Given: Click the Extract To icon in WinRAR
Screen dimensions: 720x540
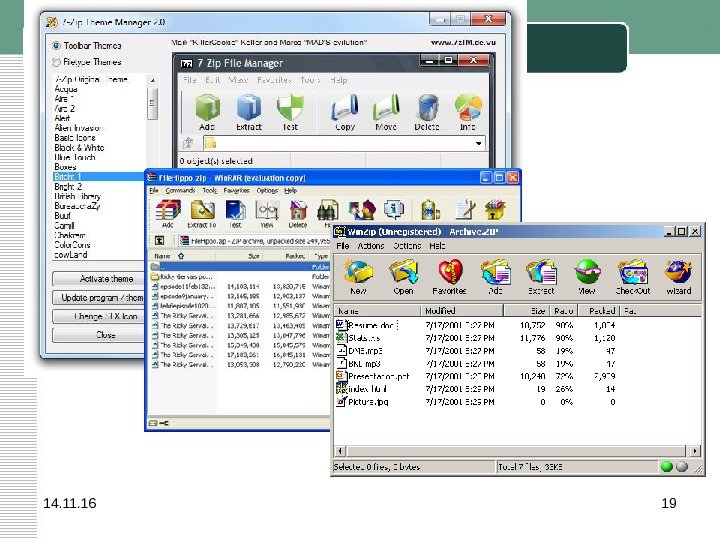Looking at the screenshot, I should click(x=202, y=210).
